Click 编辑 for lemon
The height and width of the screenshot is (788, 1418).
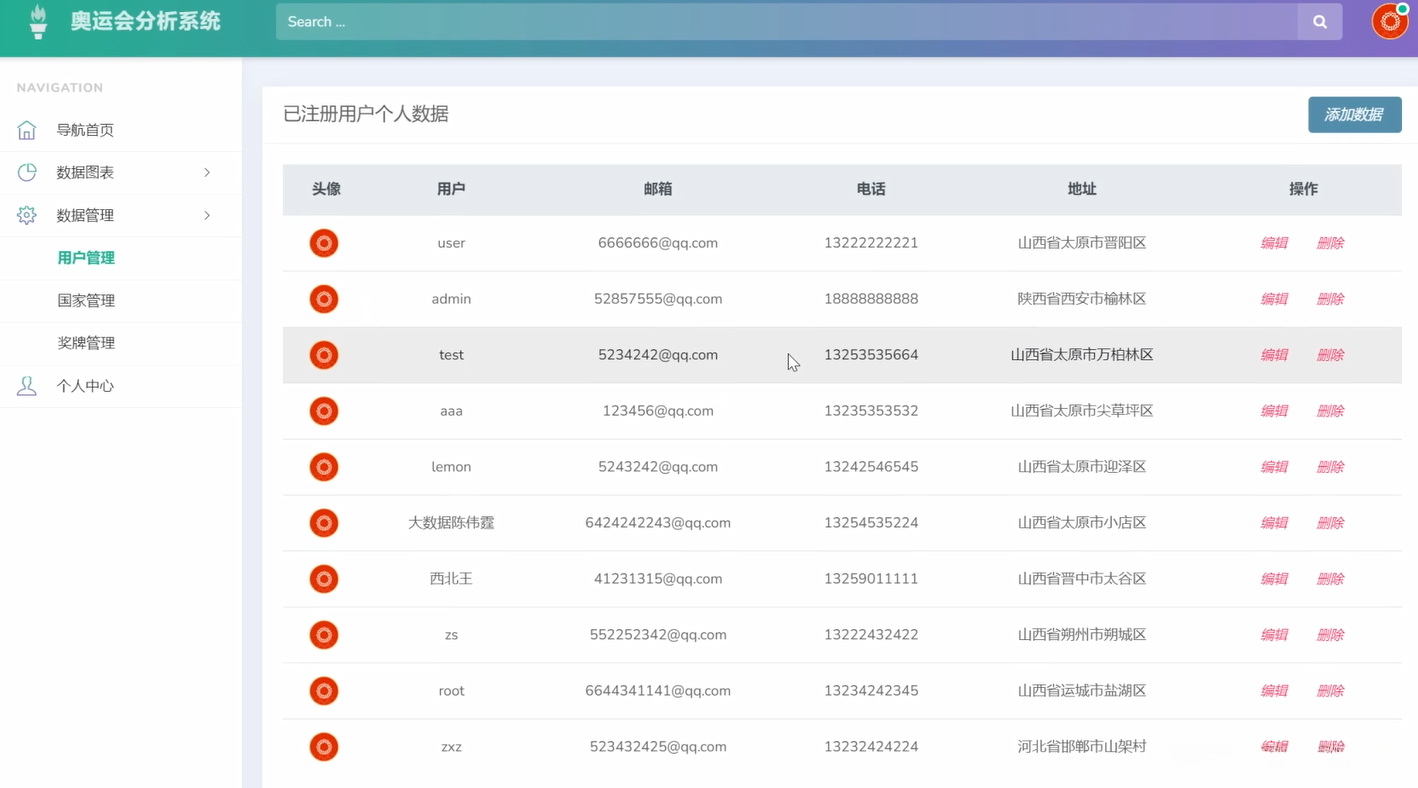[1274, 467]
